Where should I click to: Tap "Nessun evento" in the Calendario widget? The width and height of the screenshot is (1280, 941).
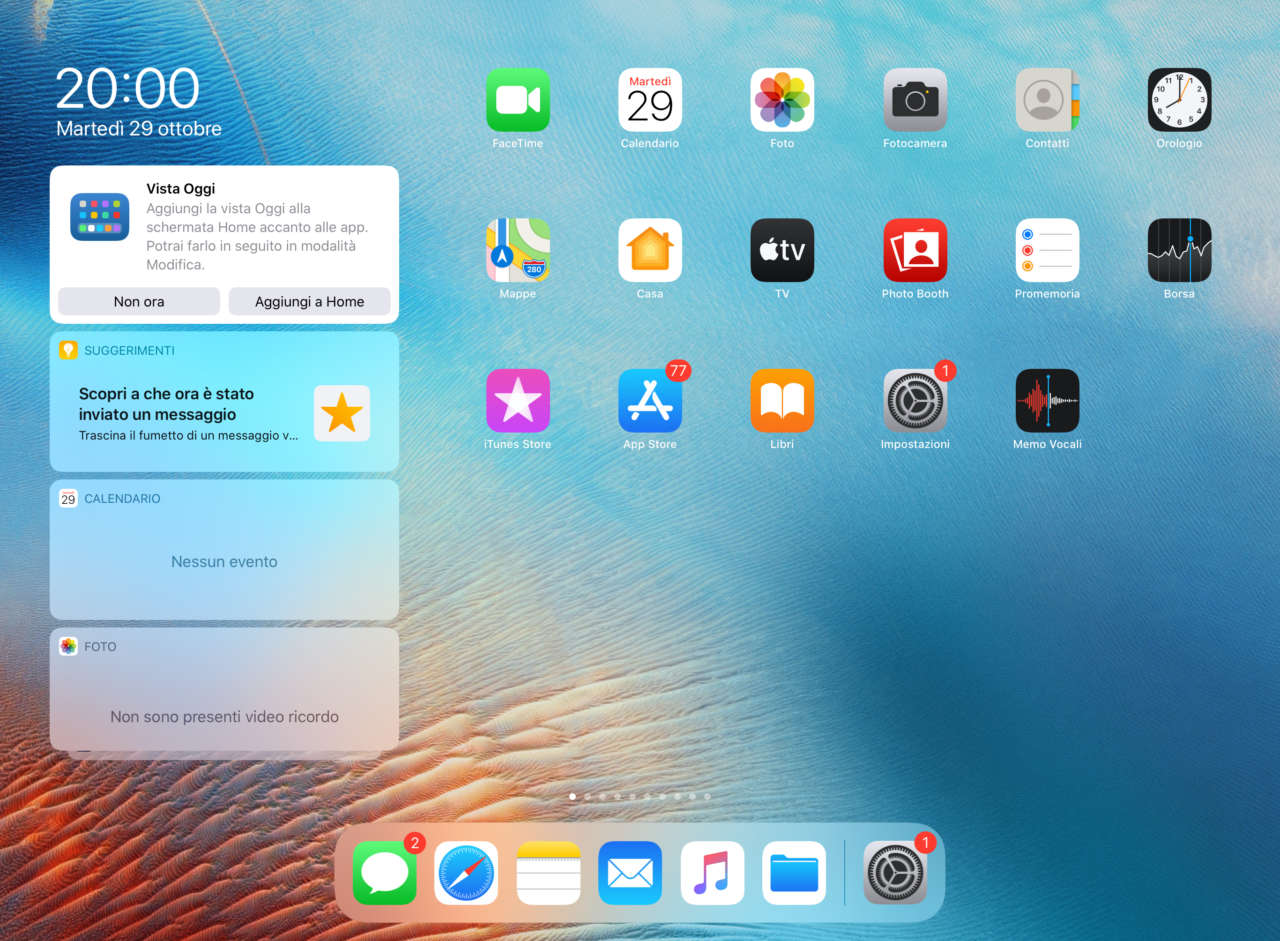[224, 562]
